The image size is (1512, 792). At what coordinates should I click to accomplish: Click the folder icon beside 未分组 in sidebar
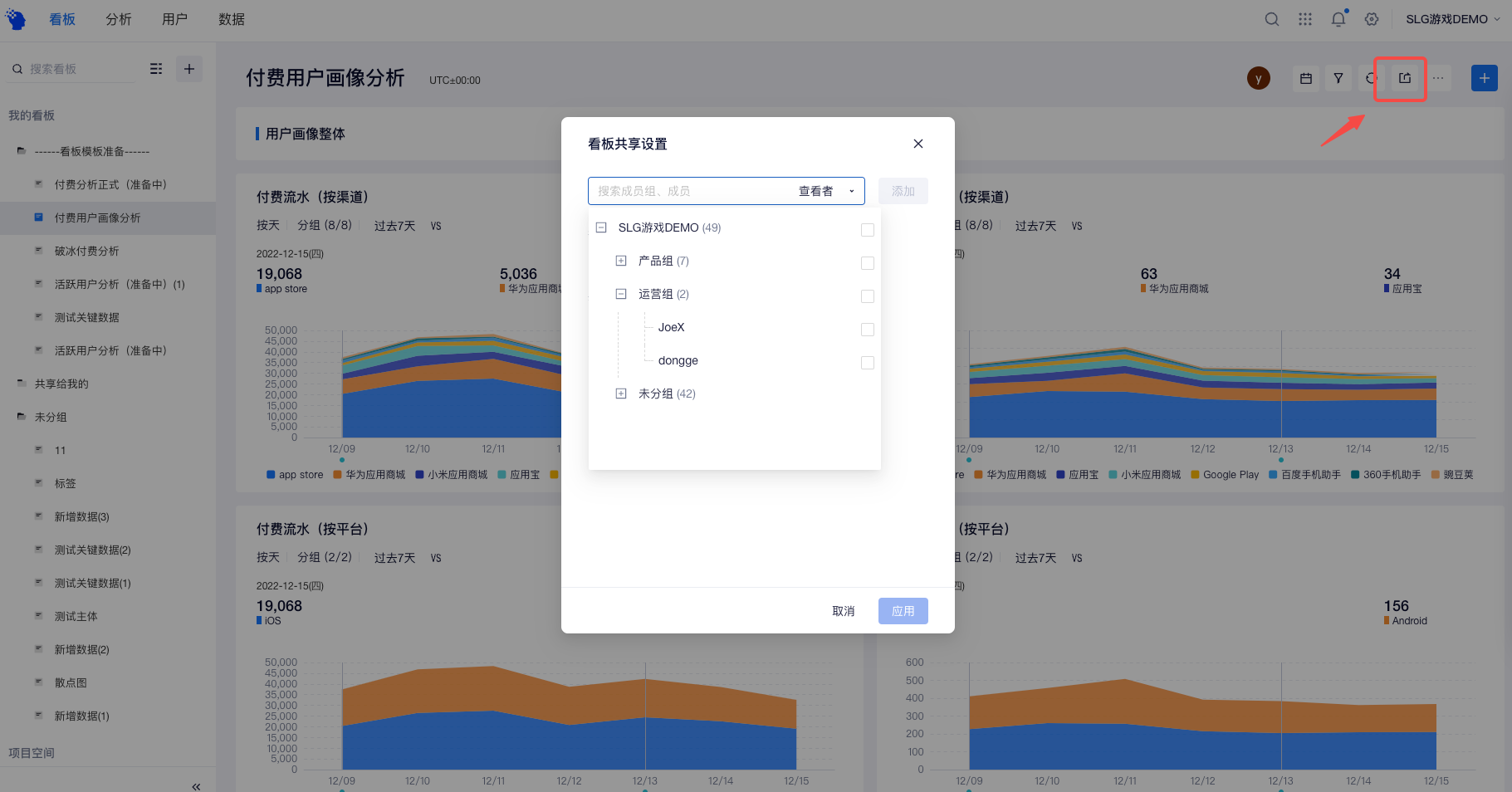(22, 417)
